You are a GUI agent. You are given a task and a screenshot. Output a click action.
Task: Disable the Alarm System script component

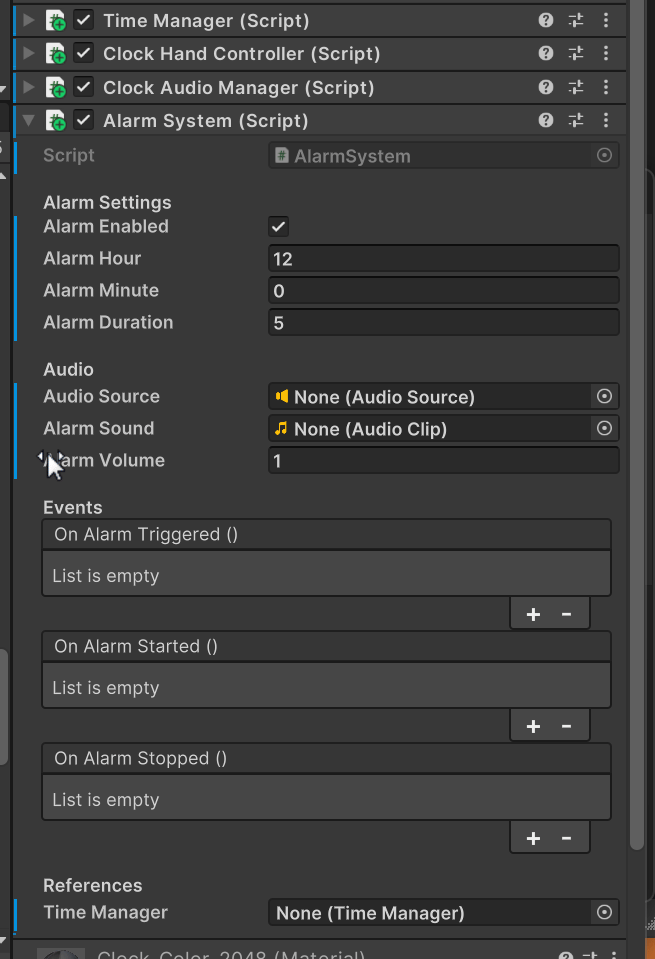point(83,120)
